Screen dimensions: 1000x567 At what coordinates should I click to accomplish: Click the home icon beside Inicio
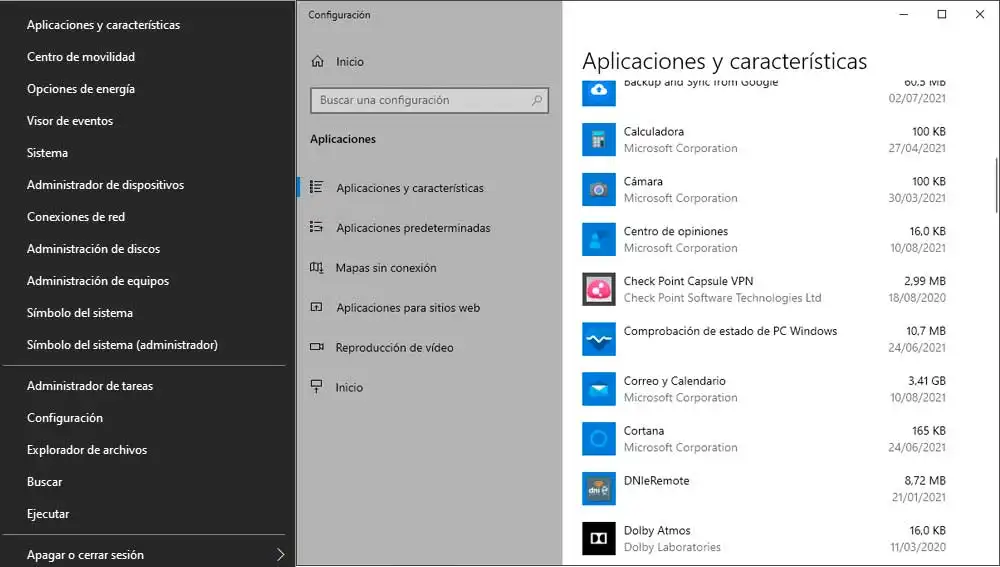(317, 61)
